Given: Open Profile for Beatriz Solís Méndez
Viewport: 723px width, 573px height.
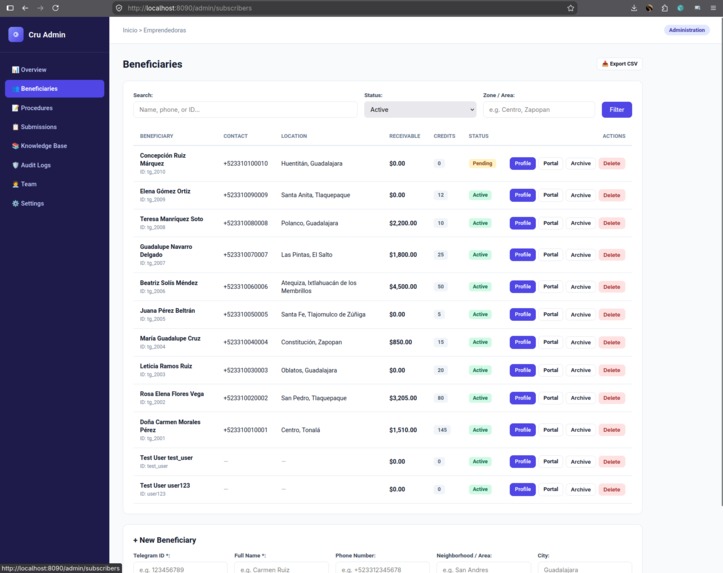Looking at the screenshot, I should [522, 287].
